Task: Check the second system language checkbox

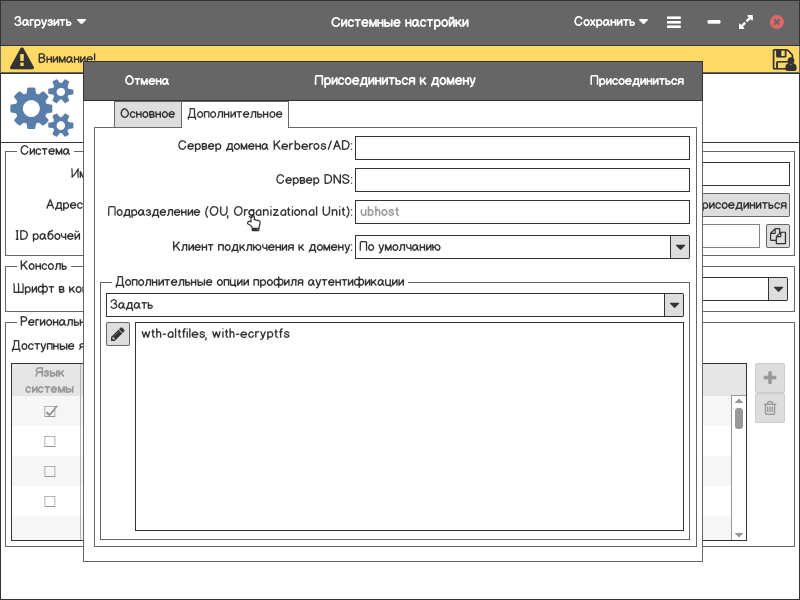Action: pyautogui.click(x=49, y=442)
